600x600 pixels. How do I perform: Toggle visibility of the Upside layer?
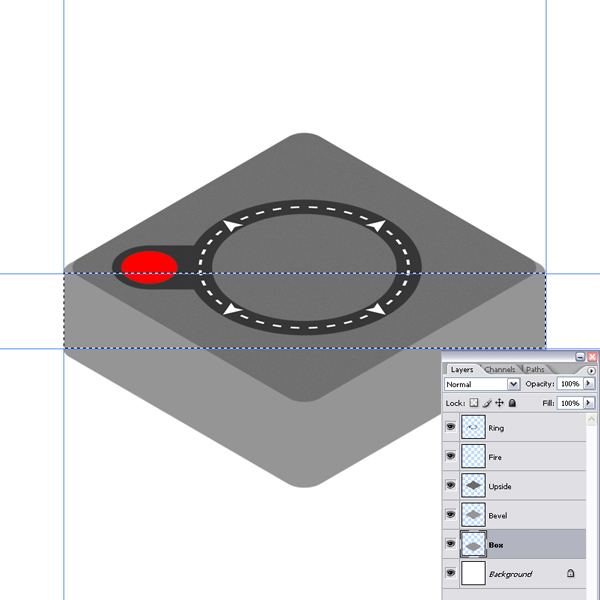click(450, 485)
